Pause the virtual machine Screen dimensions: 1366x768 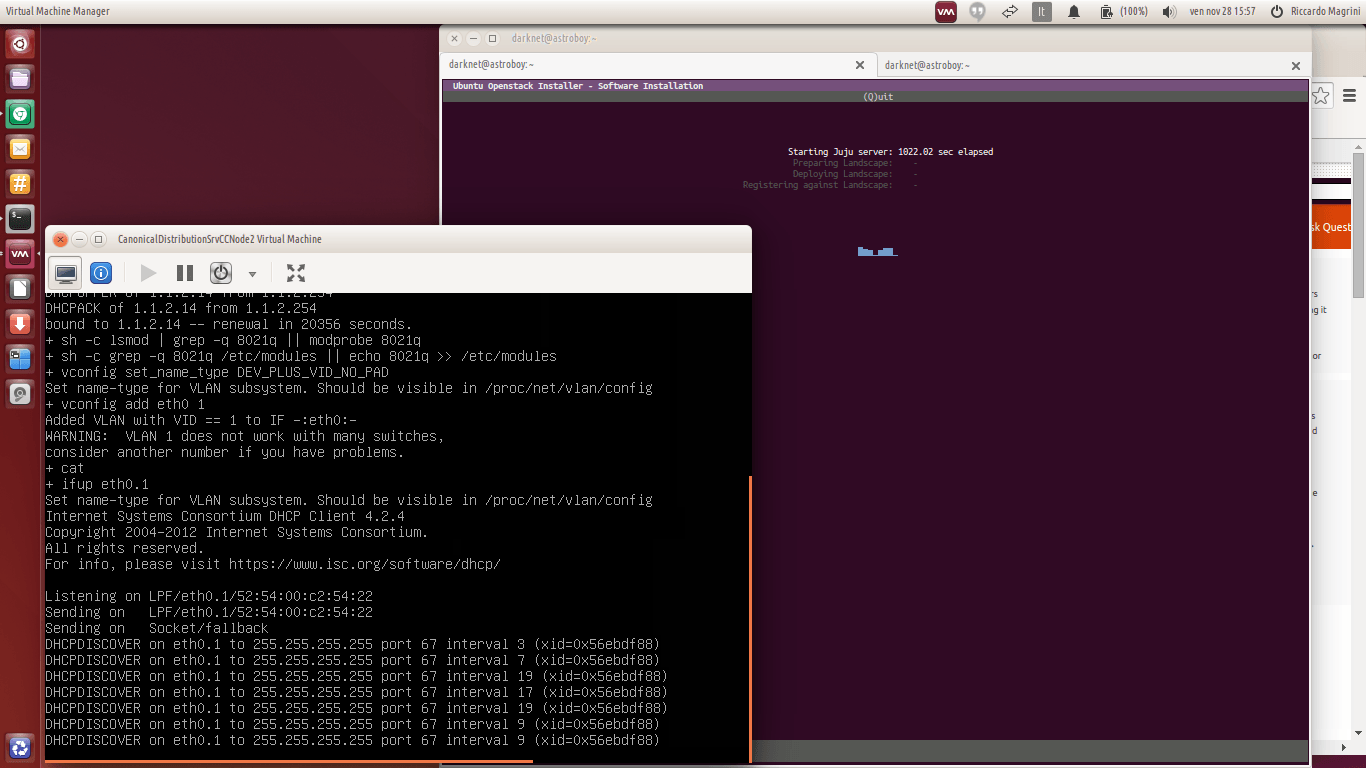point(185,273)
